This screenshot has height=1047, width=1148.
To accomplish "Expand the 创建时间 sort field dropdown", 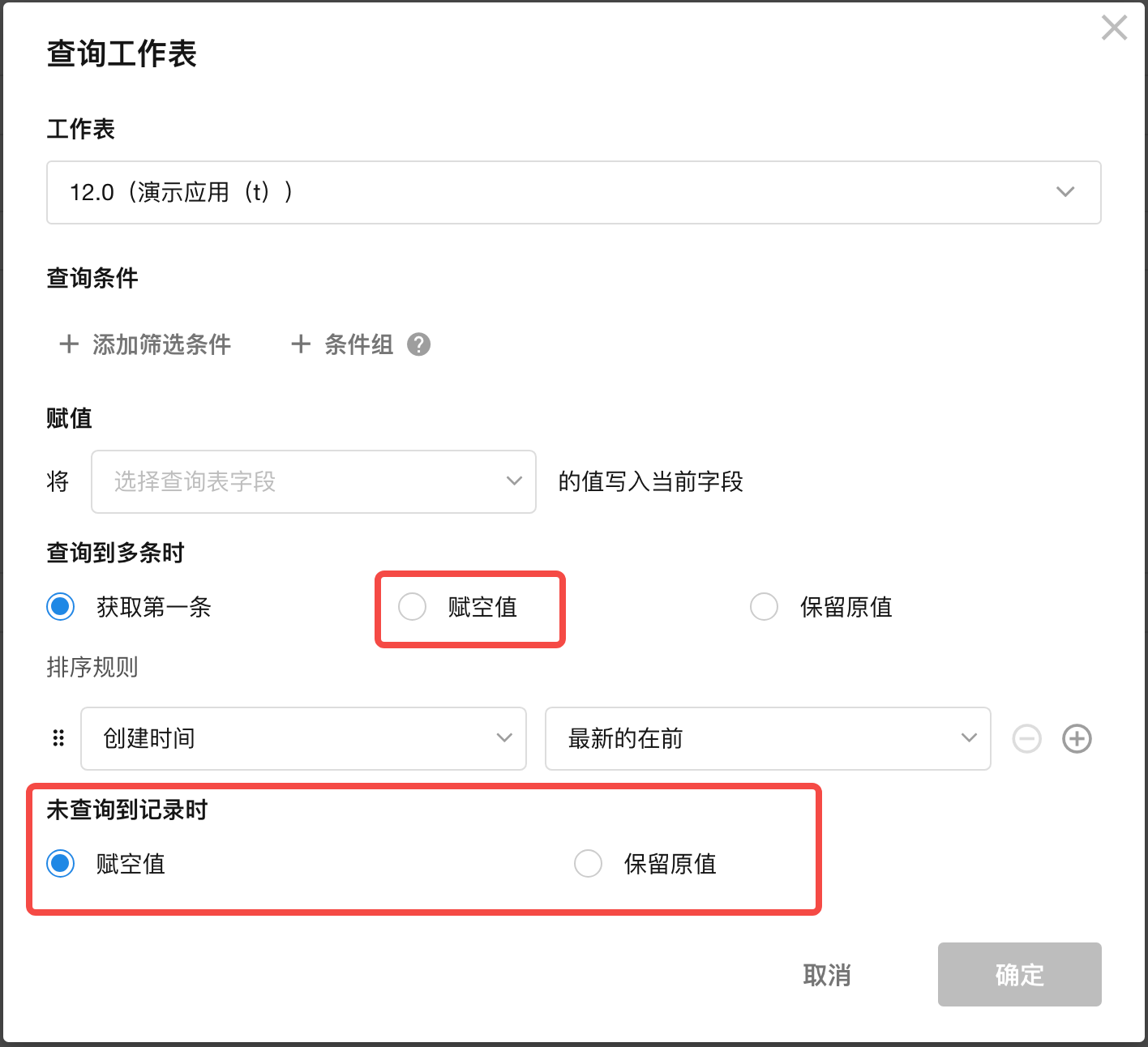I will [303, 738].
